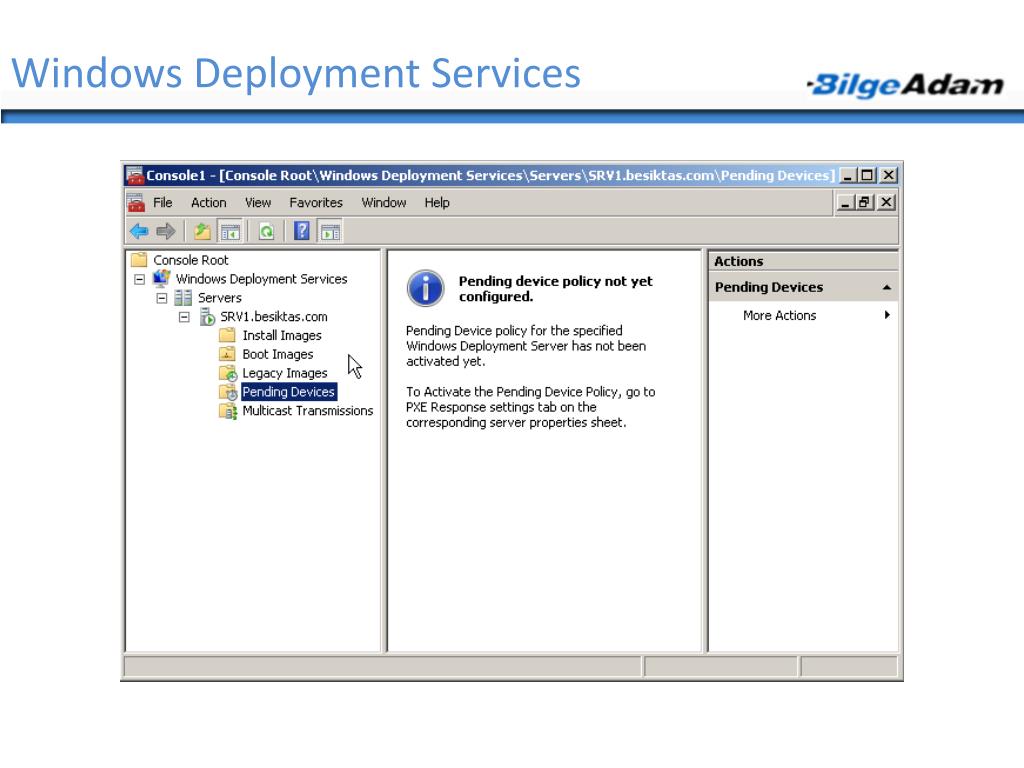The height and width of the screenshot is (768, 1024).
Task: Select SRV1.besiktas.com tree label
Action: click(x=274, y=317)
